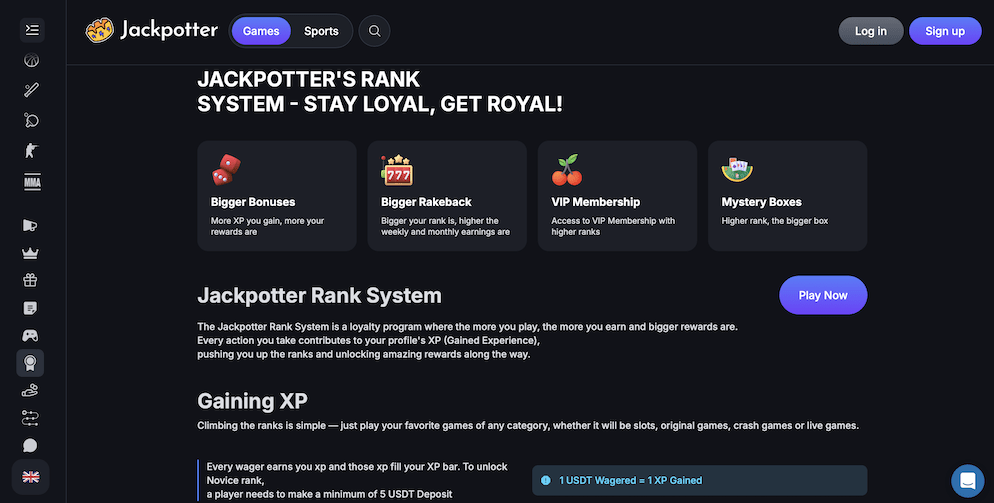Open the baseball bat sports icon
Image resolution: width=994 pixels, height=503 pixels.
[31, 90]
